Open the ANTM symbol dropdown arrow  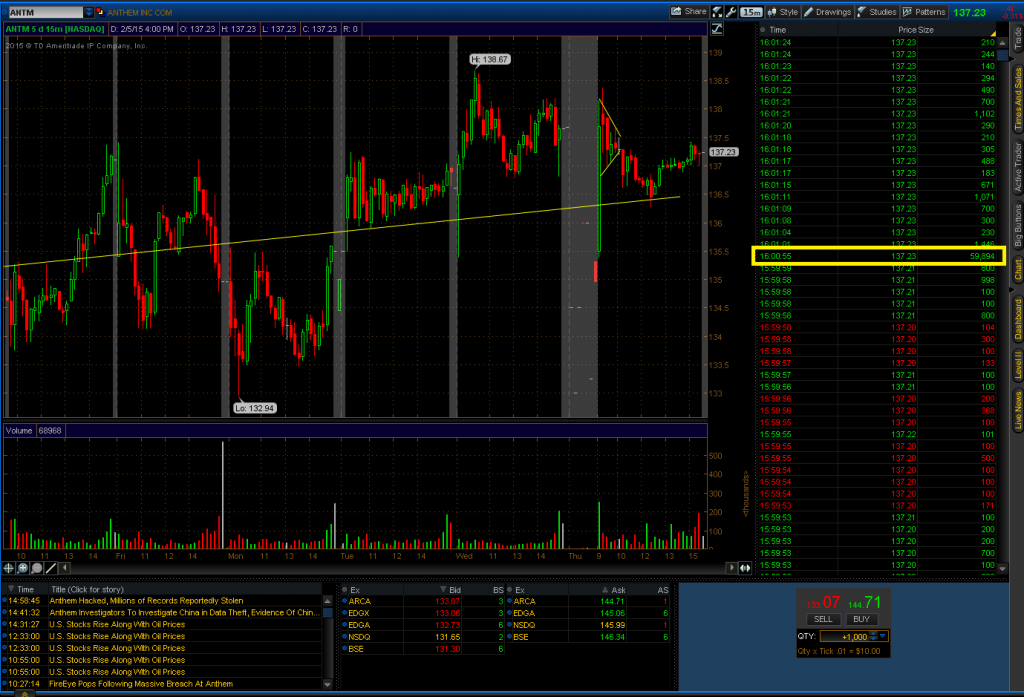89,12
